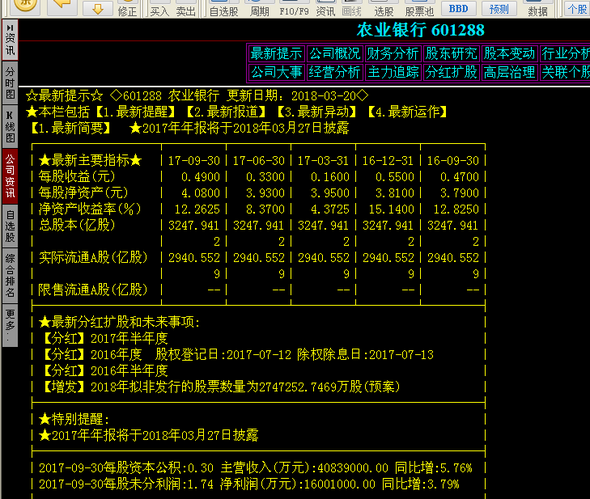The height and width of the screenshot is (499, 590).
Task: Click the 【2.最新报道】 index entry
Action: (x=225, y=112)
